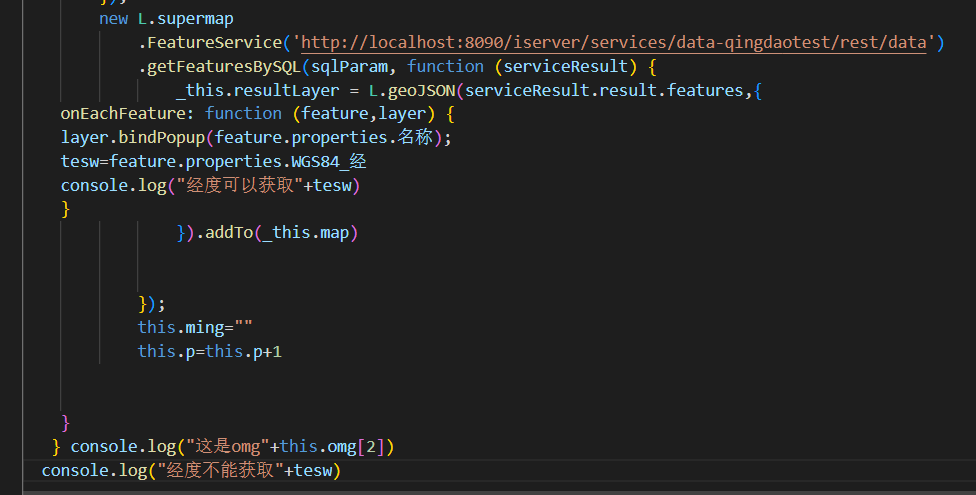The width and height of the screenshot is (976, 495).
Task: Select the sqlParam argument
Action: (349, 66)
